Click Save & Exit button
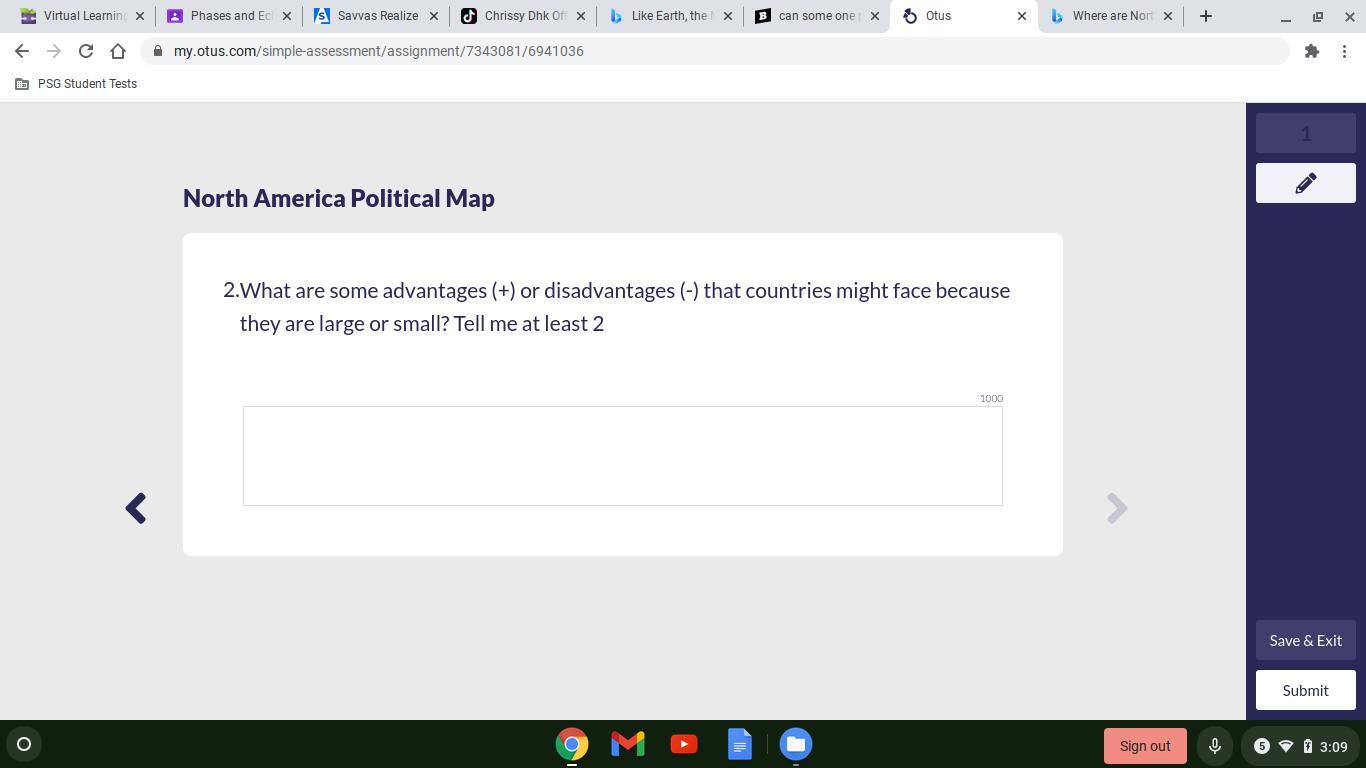The height and width of the screenshot is (768, 1366). click(1305, 640)
